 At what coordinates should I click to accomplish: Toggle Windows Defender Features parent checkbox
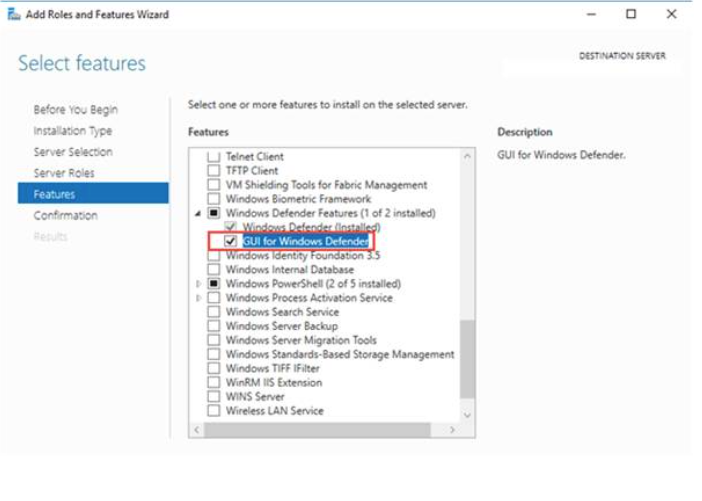214,213
